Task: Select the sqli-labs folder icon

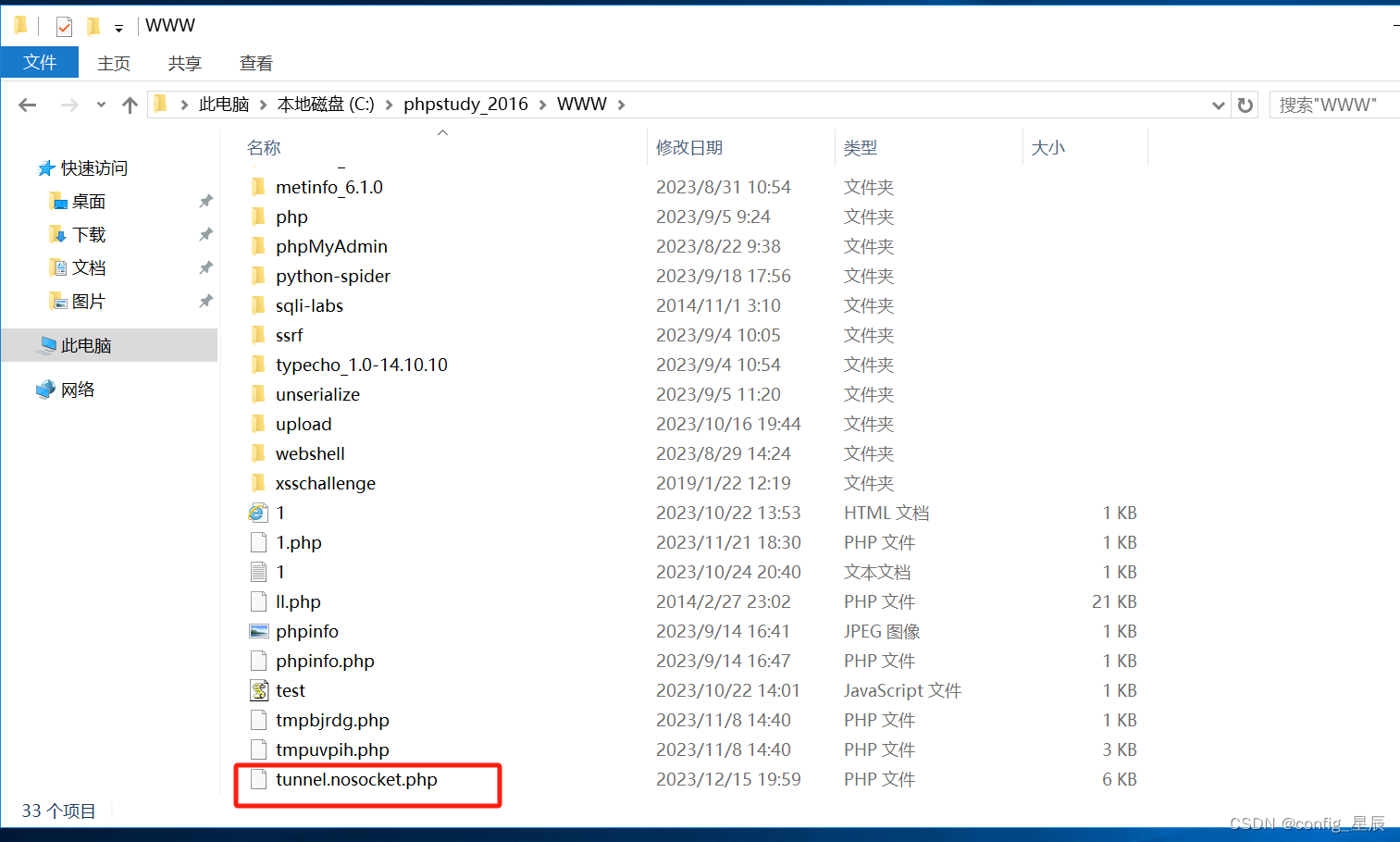Action: [x=258, y=305]
